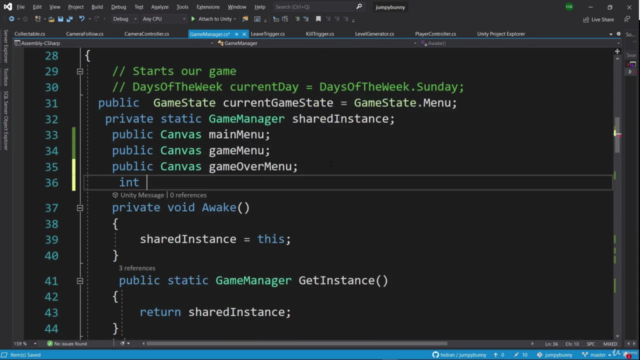Open the Build menu
Viewport: 640px width, 360px height.
tap(97, 7)
